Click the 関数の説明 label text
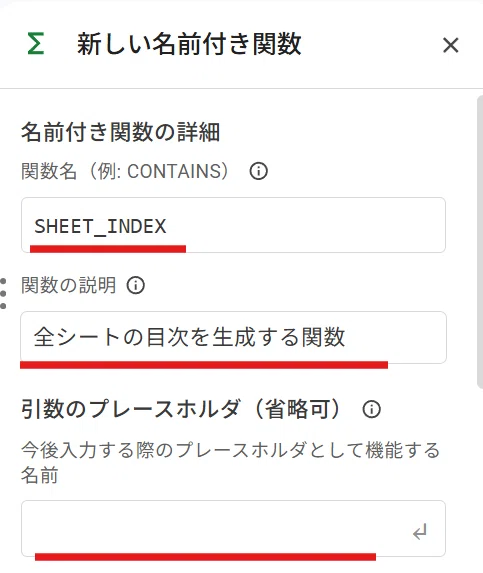The image size is (483, 573). click(68, 285)
